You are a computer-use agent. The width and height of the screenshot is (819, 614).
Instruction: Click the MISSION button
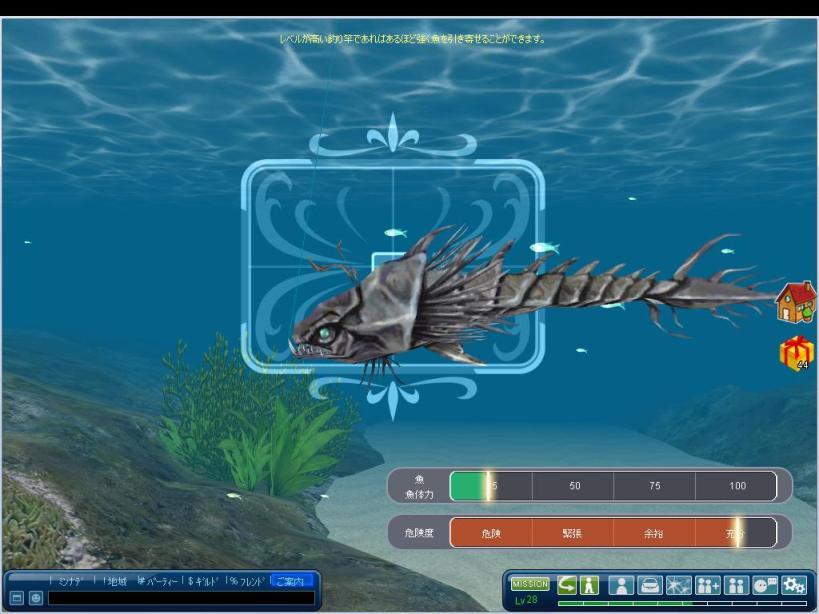click(530, 583)
